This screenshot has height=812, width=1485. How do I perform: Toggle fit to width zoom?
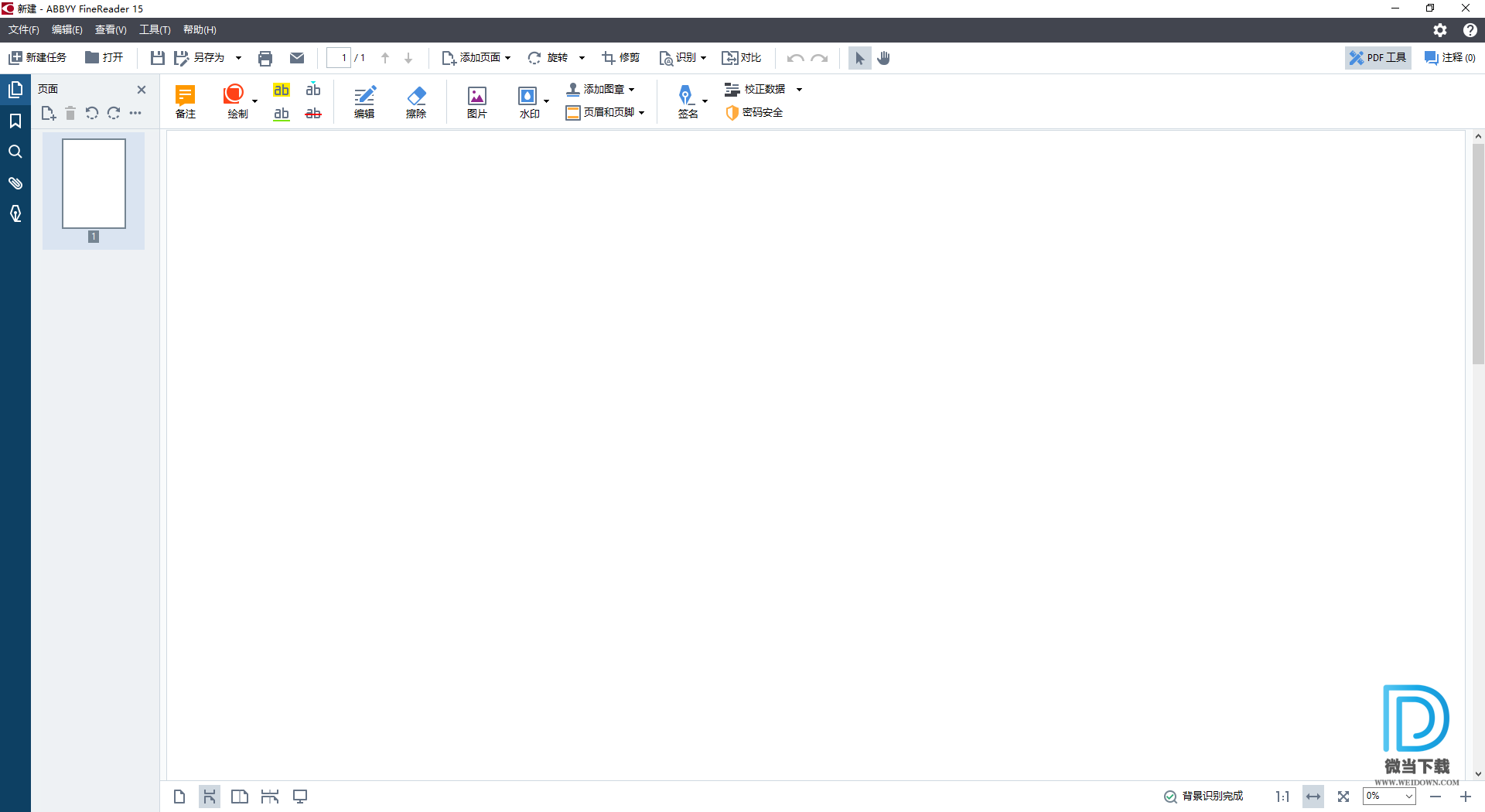1313,797
